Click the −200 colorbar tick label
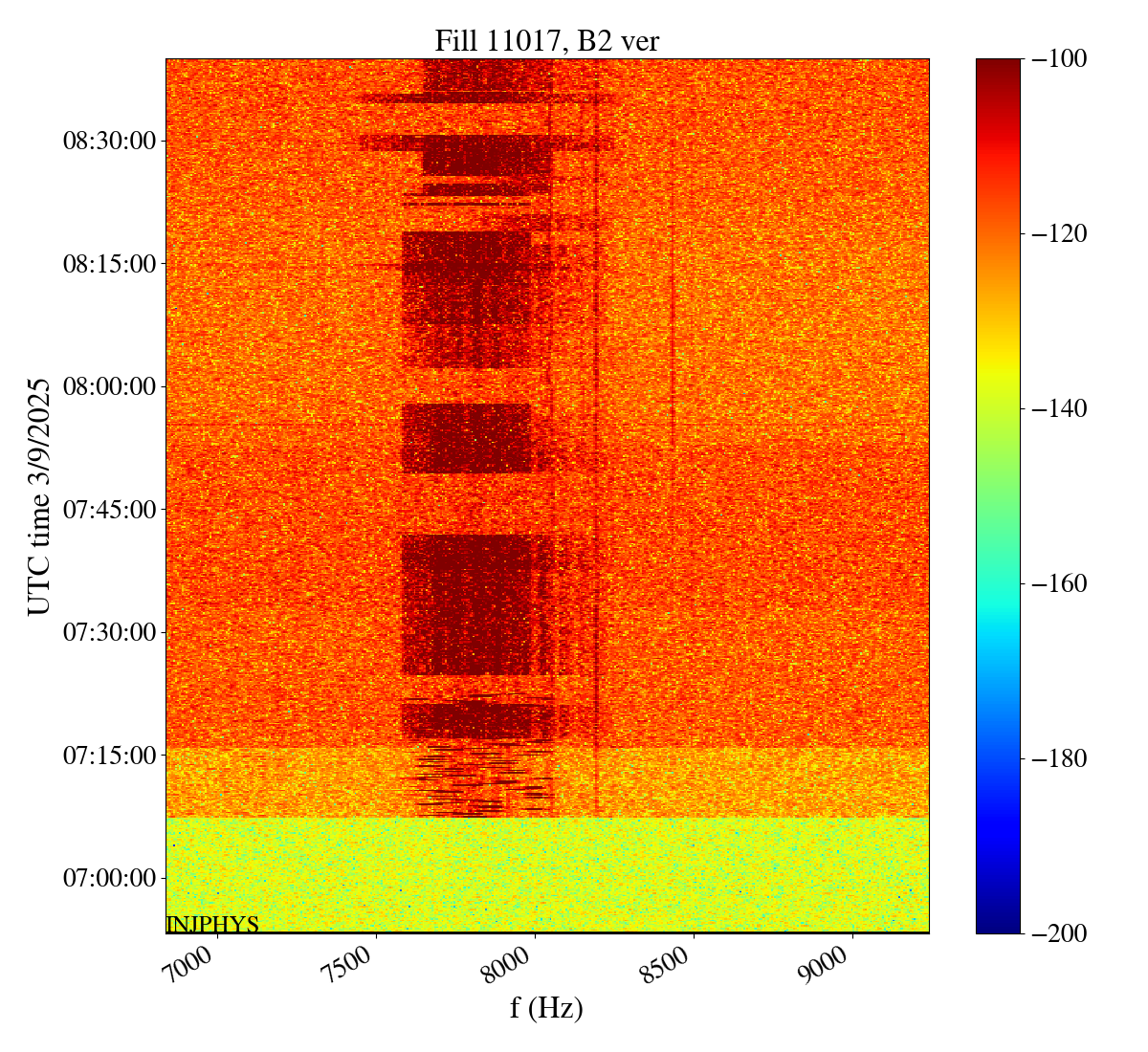Screen dimensions: 1148x1052 pyautogui.click(x=1059, y=934)
